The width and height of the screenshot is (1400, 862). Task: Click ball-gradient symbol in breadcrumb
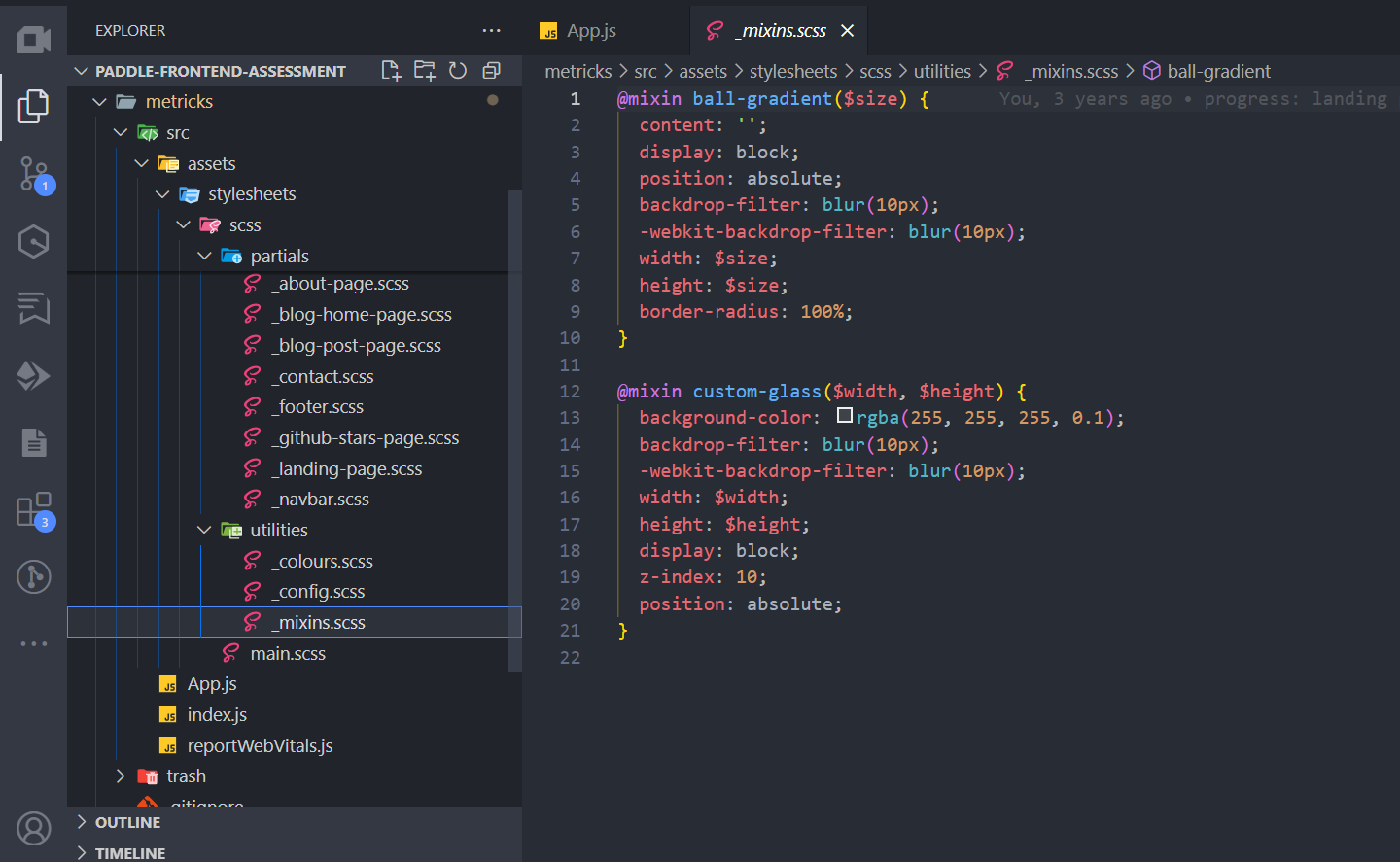tap(1217, 72)
